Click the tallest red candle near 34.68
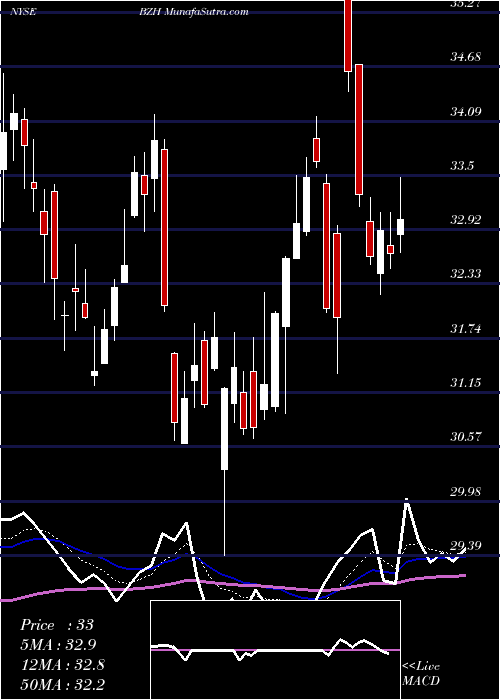Image resolution: width=500 pixels, height=700 pixels. pyautogui.click(x=359, y=129)
